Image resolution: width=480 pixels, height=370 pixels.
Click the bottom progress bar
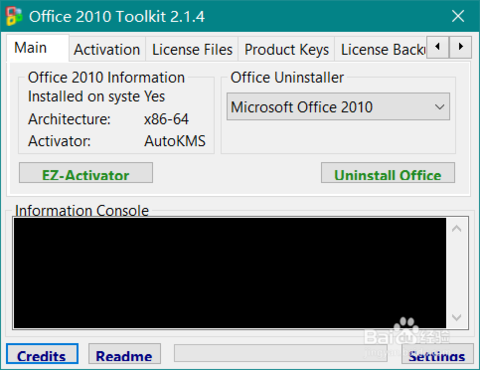coord(281,353)
